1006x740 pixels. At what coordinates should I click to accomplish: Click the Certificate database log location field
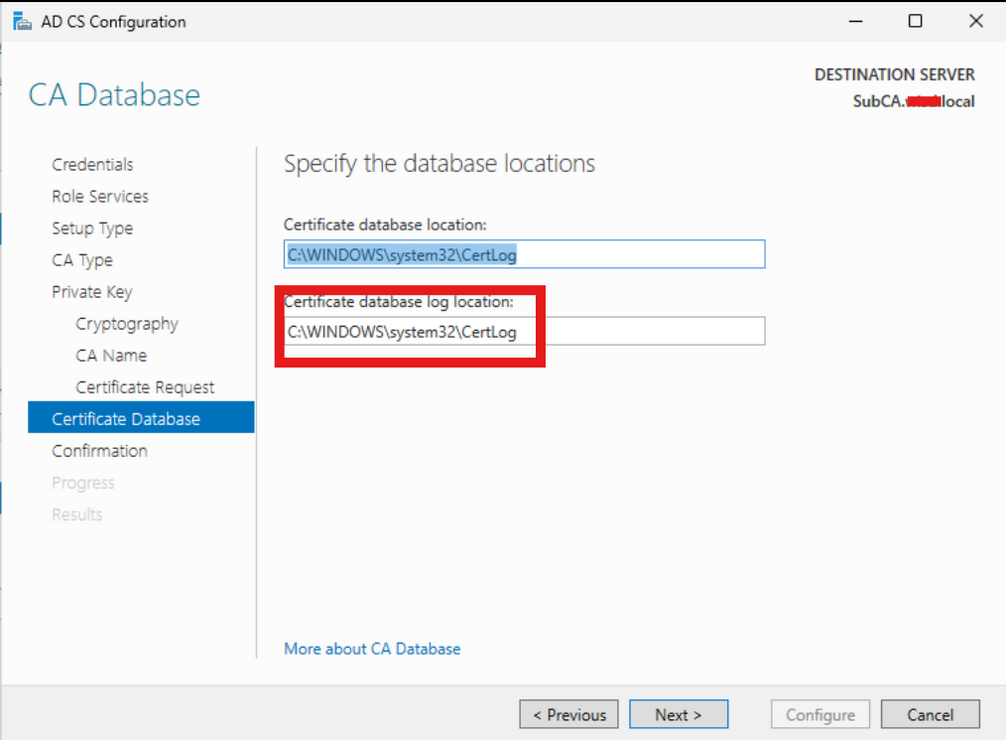click(x=524, y=332)
